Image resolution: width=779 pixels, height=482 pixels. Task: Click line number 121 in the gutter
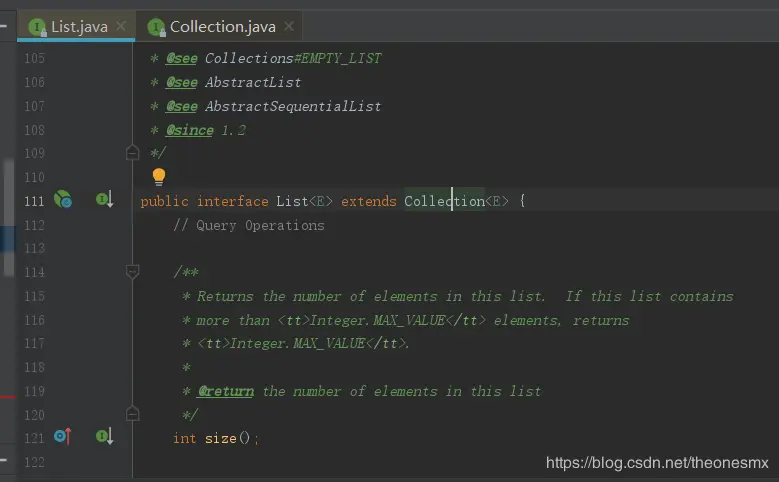pos(34,438)
